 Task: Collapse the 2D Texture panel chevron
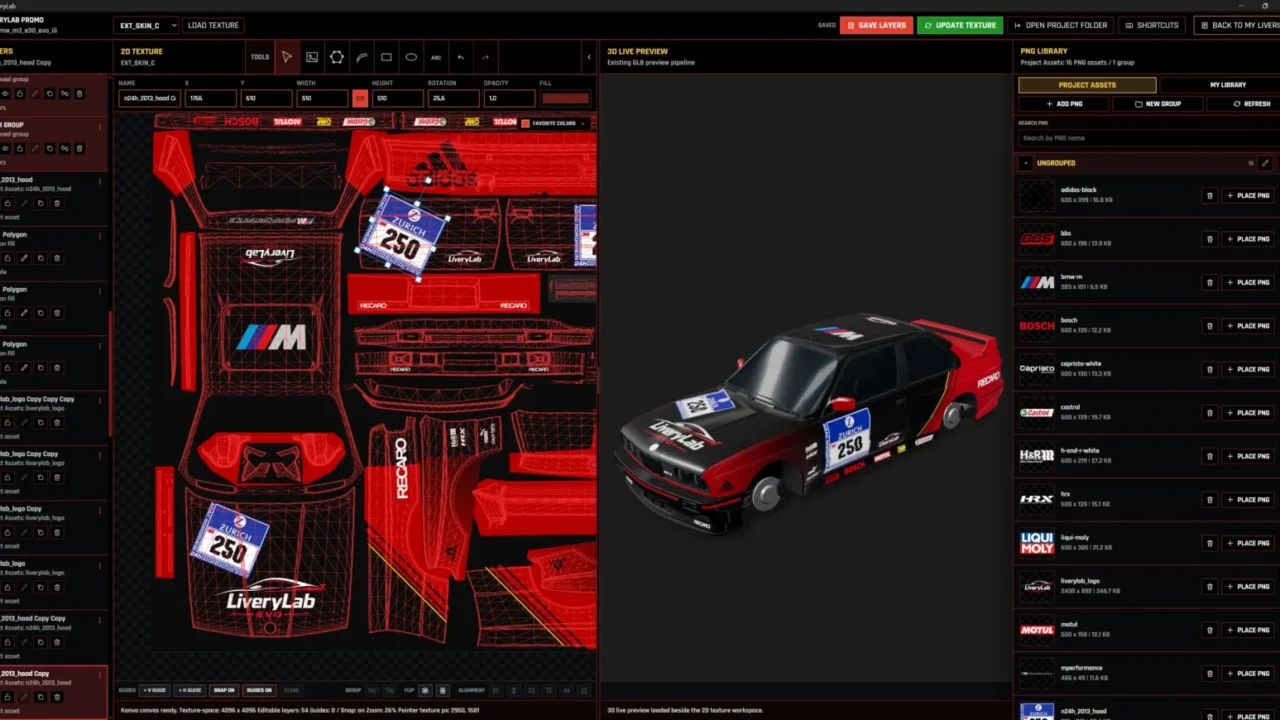click(x=588, y=57)
